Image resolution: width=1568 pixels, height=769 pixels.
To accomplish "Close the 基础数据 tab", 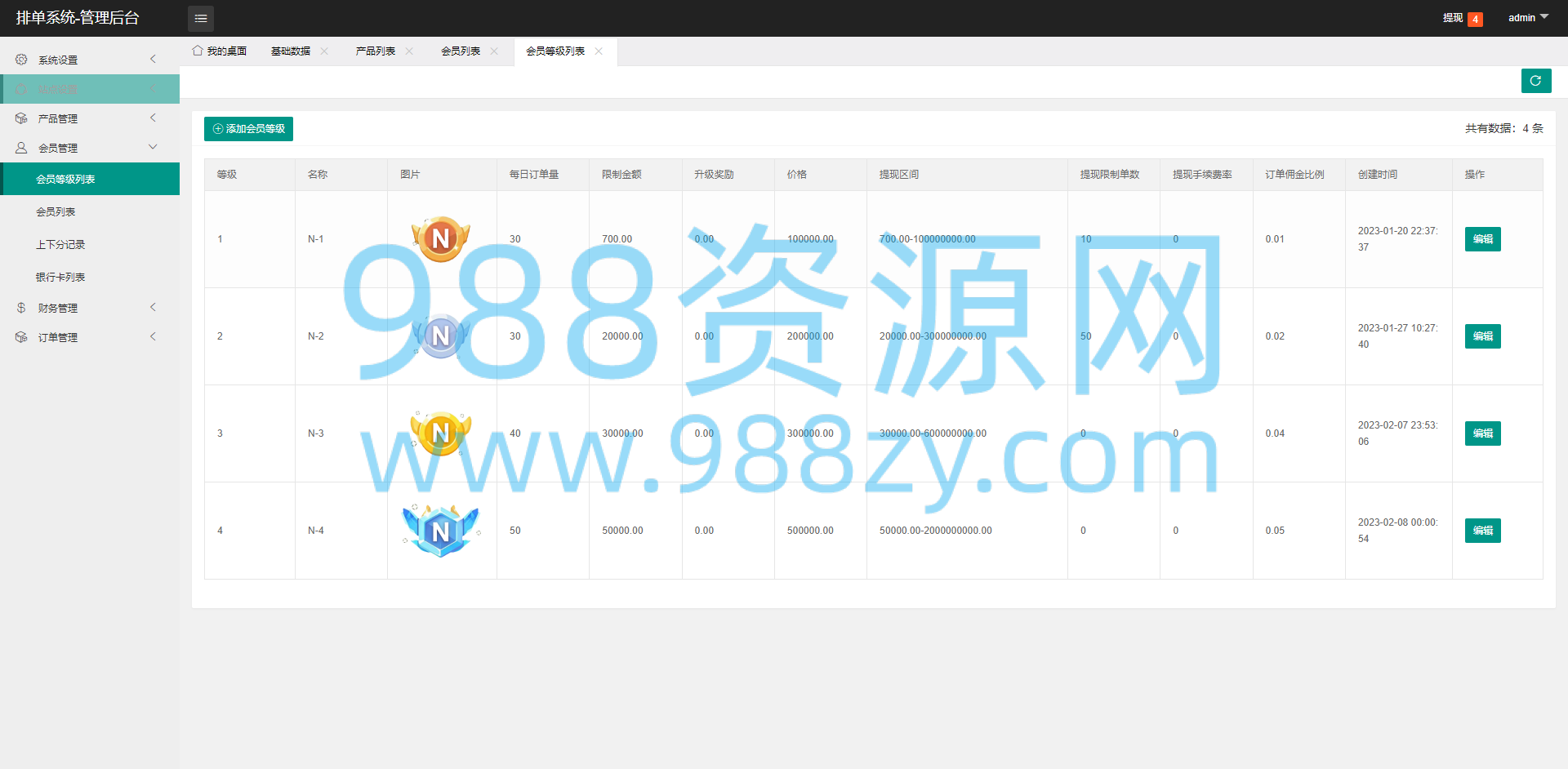I will pyautogui.click(x=324, y=51).
